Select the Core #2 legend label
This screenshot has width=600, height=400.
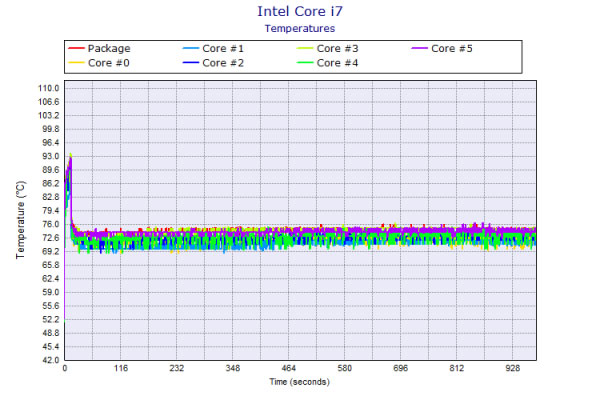point(223,63)
